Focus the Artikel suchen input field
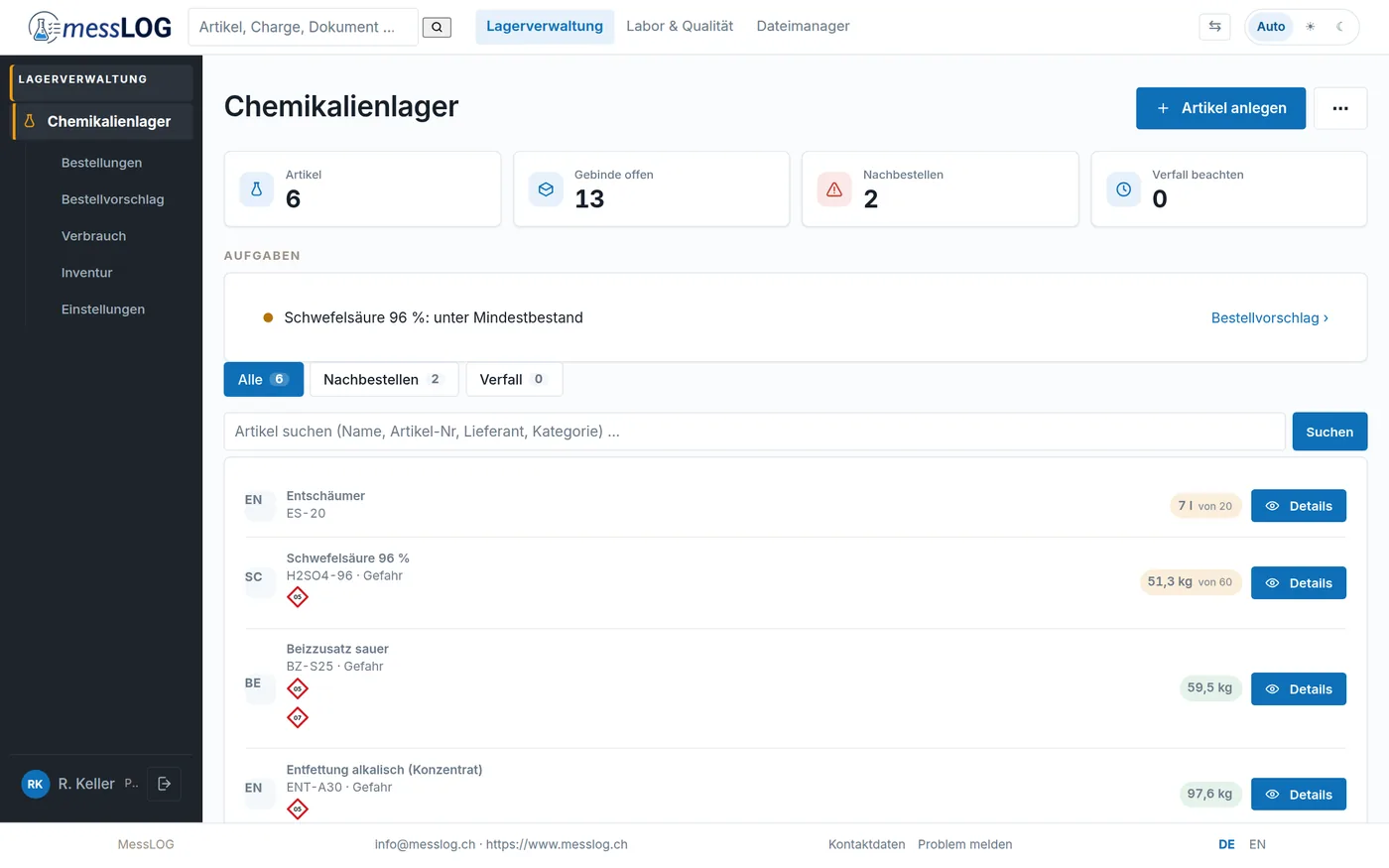Image resolution: width=1389 pixels, height=868 pixels. coord(754,432)
